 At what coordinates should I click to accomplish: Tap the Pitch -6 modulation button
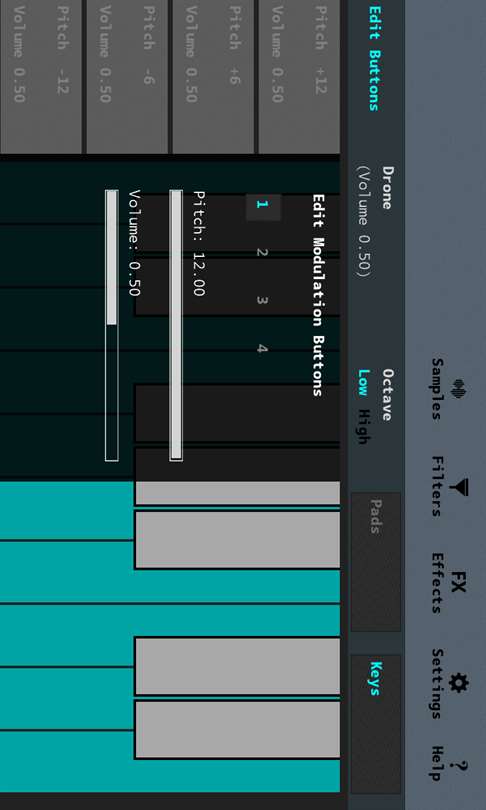pos(126,76)
